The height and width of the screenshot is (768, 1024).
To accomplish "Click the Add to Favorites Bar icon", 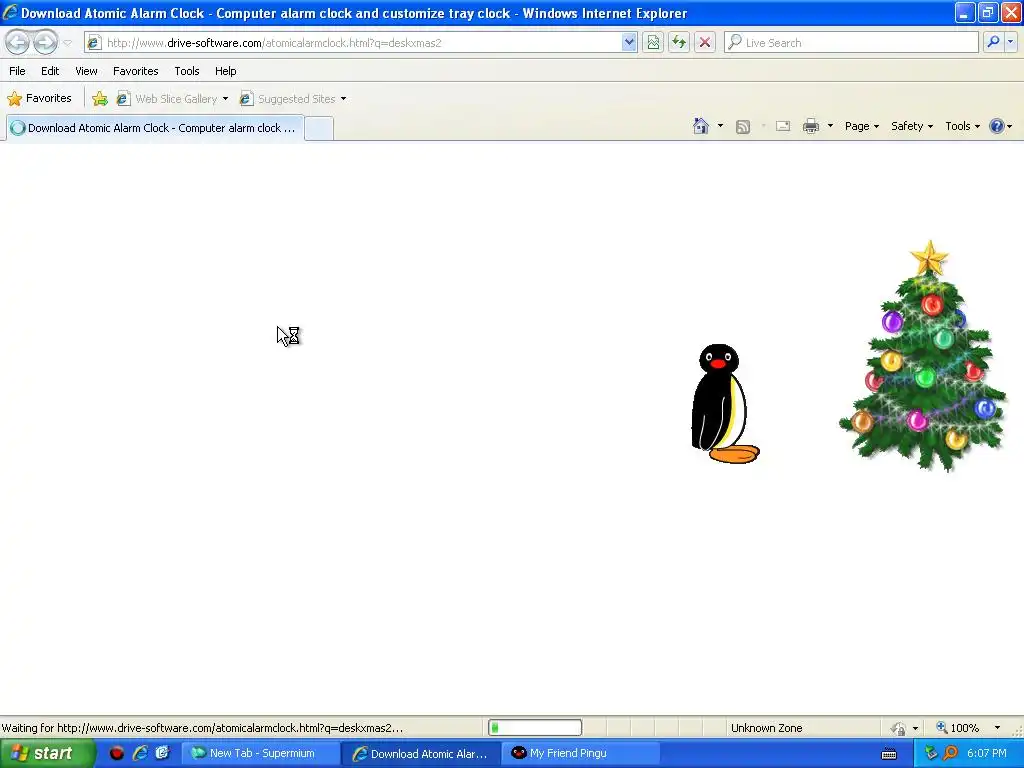I will tap(100, 99).
